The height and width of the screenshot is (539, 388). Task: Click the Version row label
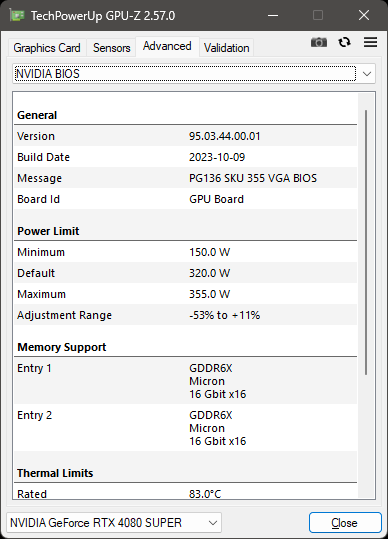[x=36, y=136]
